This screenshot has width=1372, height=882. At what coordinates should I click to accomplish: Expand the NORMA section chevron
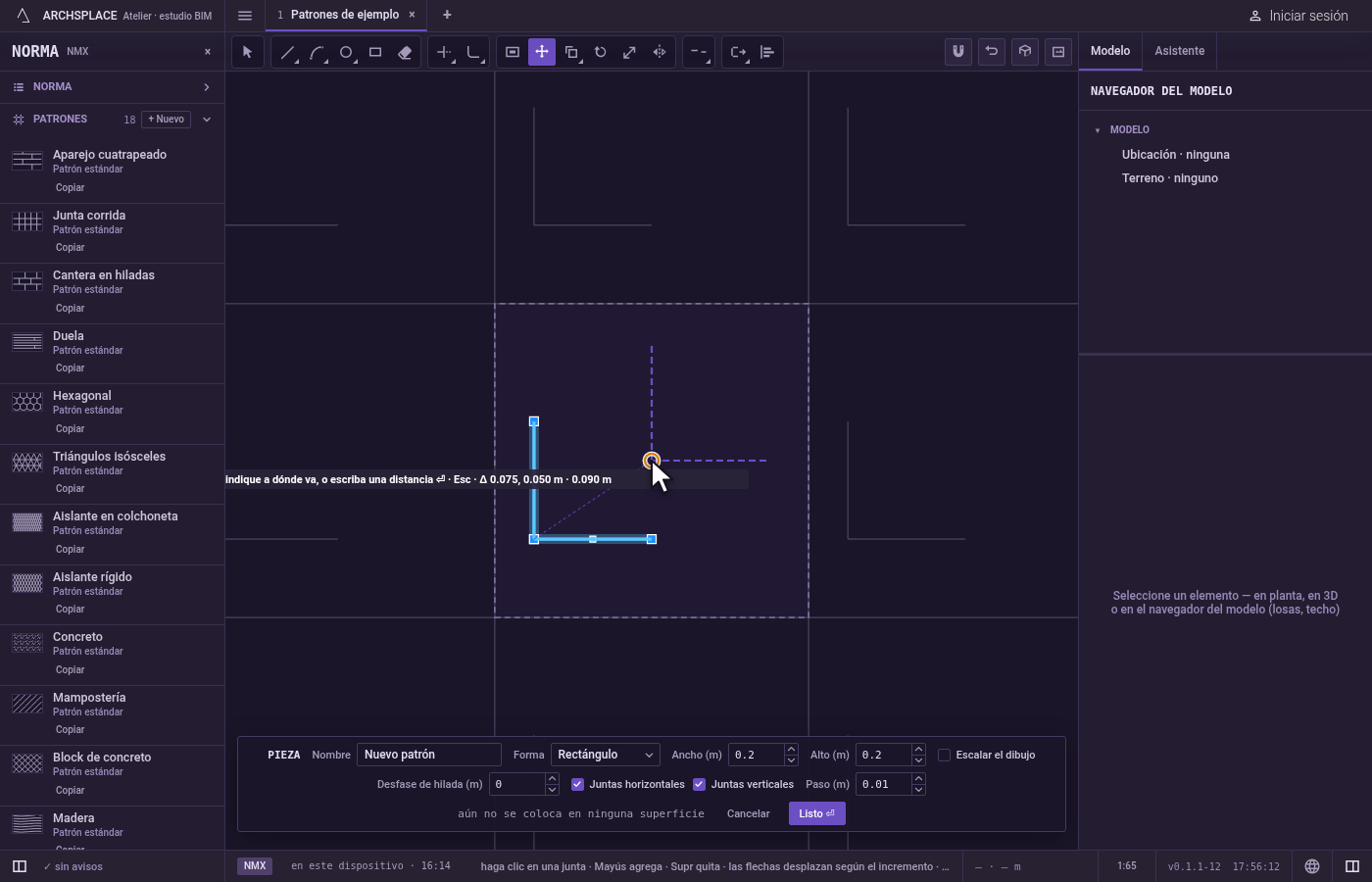207,87
